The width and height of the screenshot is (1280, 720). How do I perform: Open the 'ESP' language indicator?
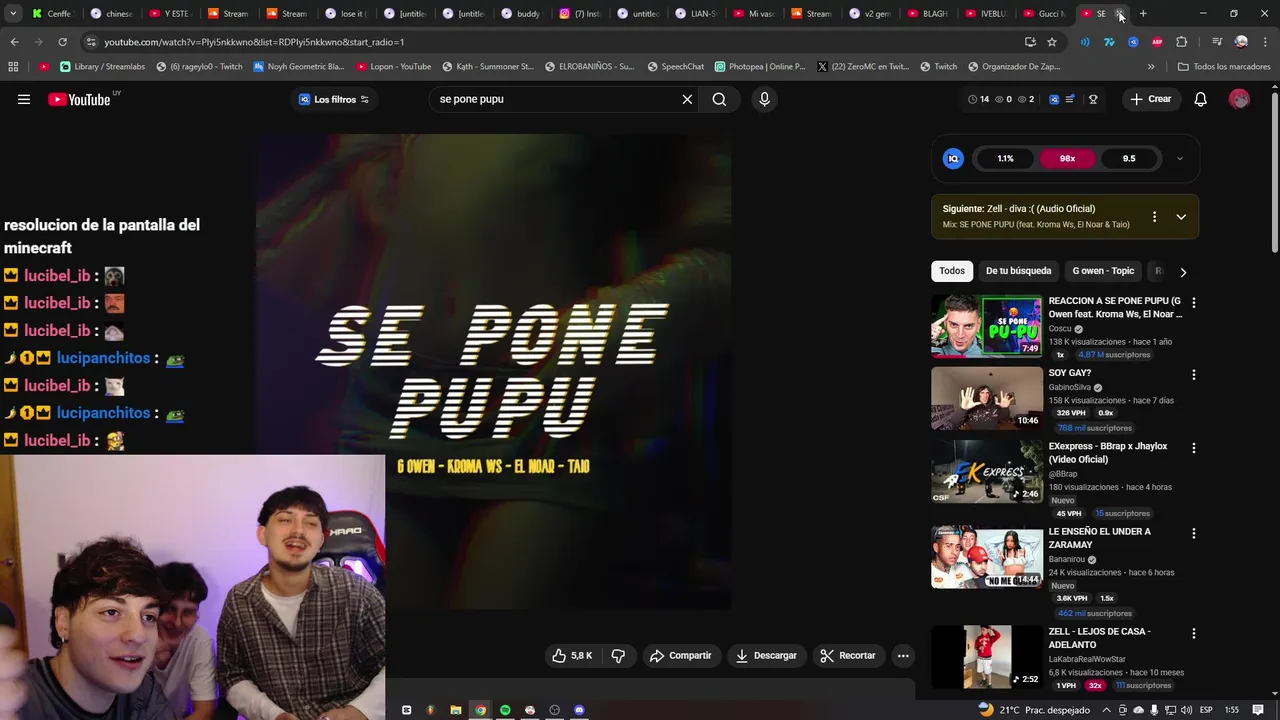click(1206, 710)
